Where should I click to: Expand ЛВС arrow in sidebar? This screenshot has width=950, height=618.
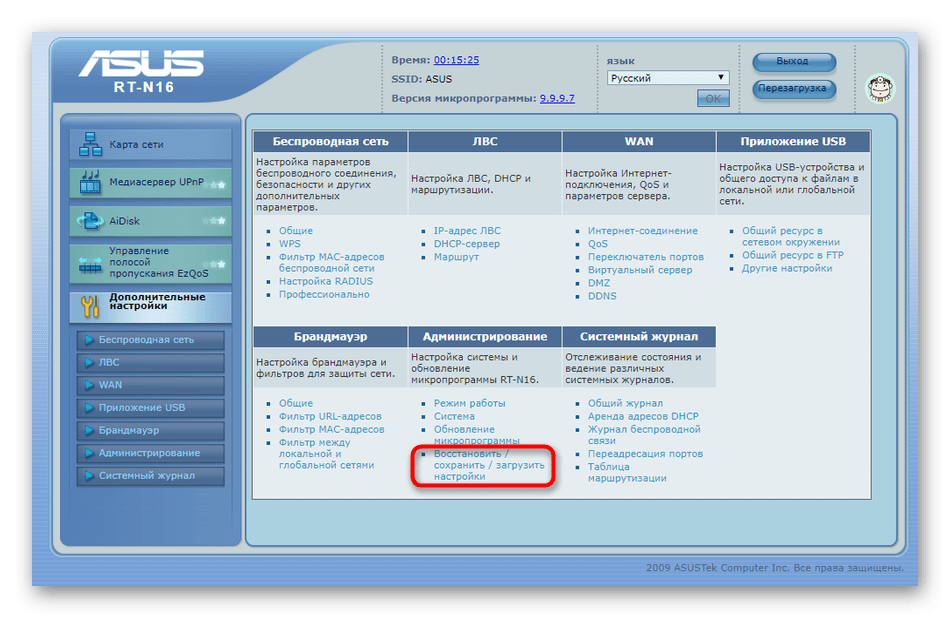pos(89,362)
